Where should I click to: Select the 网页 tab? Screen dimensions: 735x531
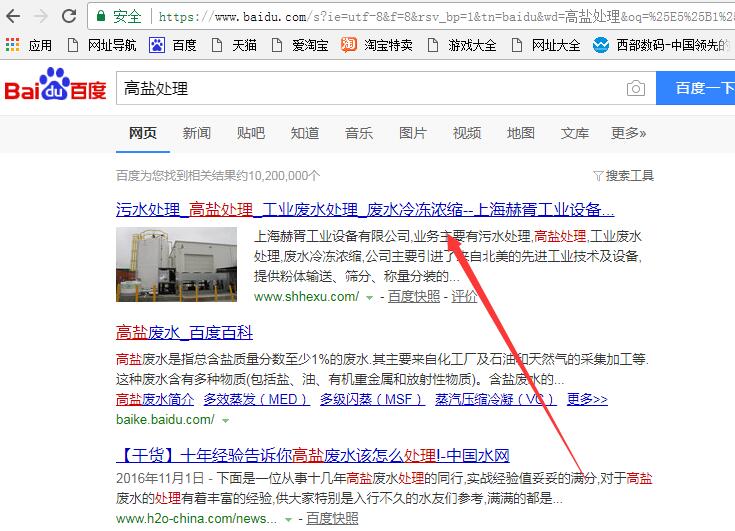click(143, 133)
